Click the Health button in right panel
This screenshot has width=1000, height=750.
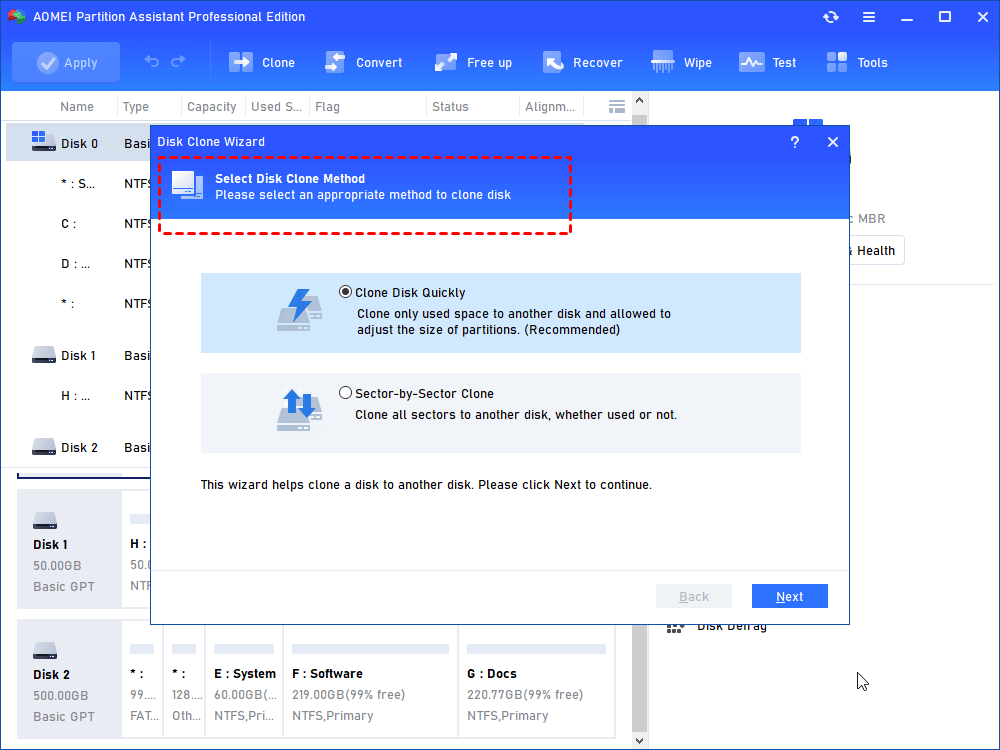click(876, 251)
